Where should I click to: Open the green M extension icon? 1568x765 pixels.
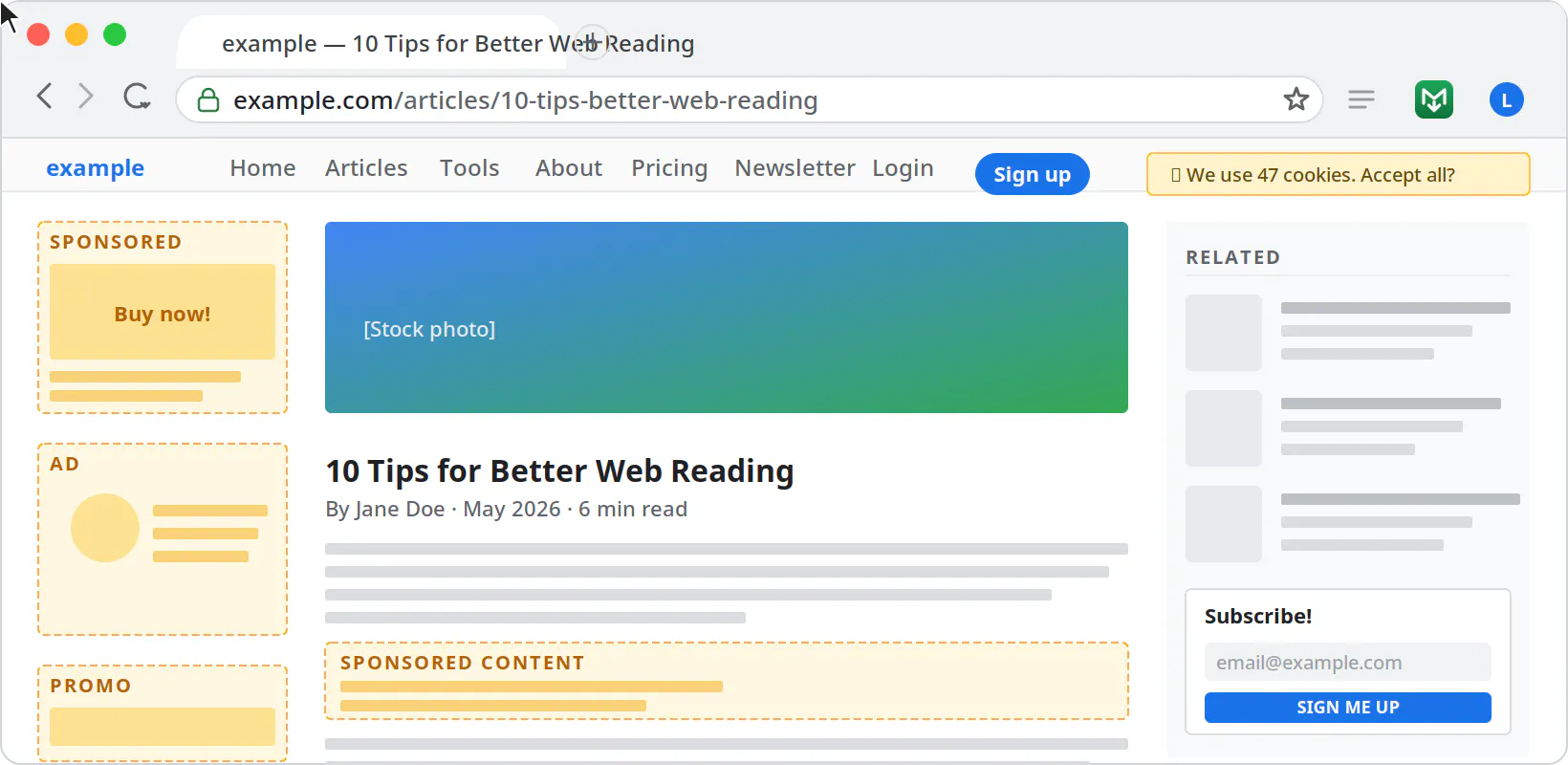click(x=1434, y=99)
